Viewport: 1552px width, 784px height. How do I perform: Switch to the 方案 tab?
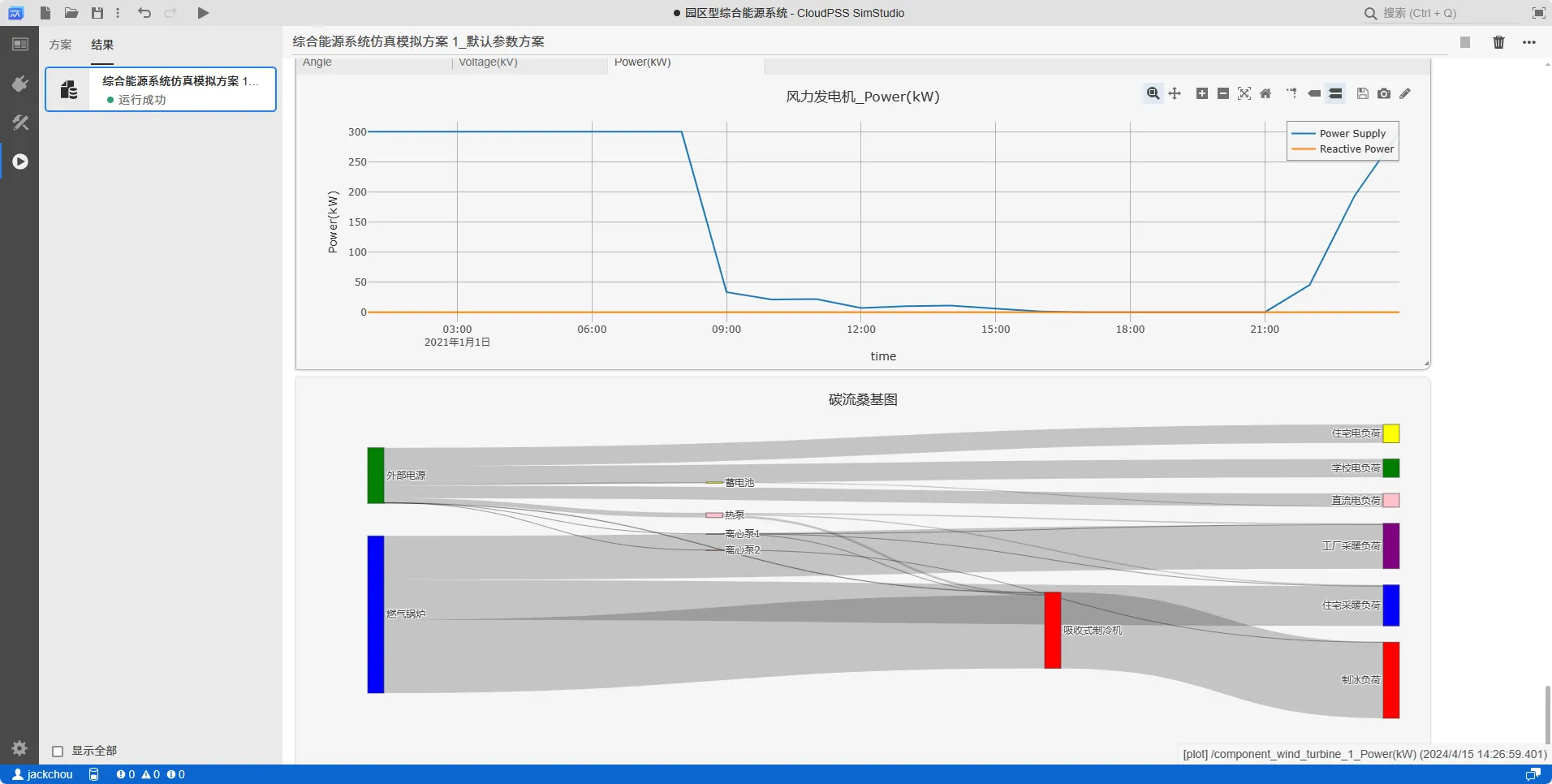[x=60, y=45]
